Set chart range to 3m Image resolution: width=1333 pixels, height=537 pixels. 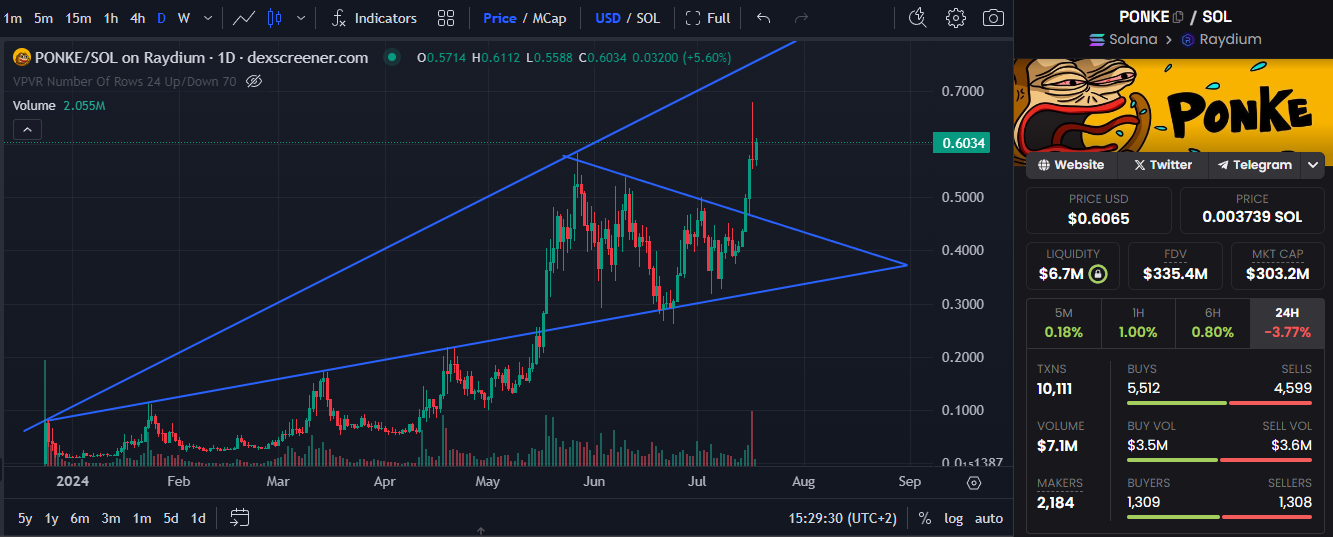point(111,518)
